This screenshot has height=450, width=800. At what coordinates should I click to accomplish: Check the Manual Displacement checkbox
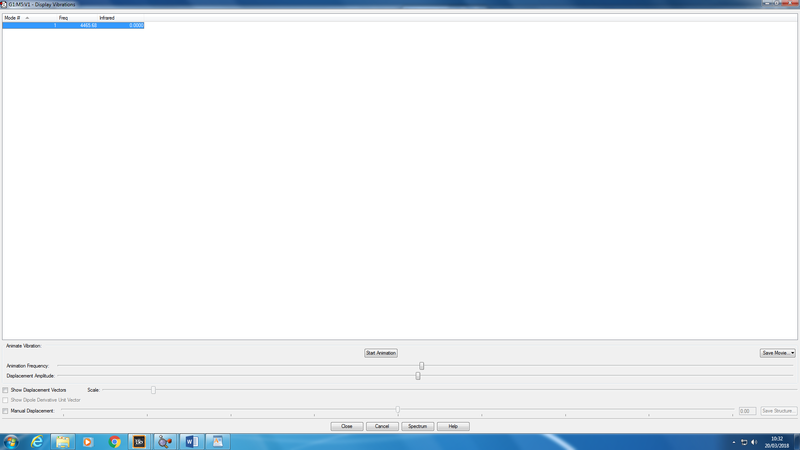5,411
